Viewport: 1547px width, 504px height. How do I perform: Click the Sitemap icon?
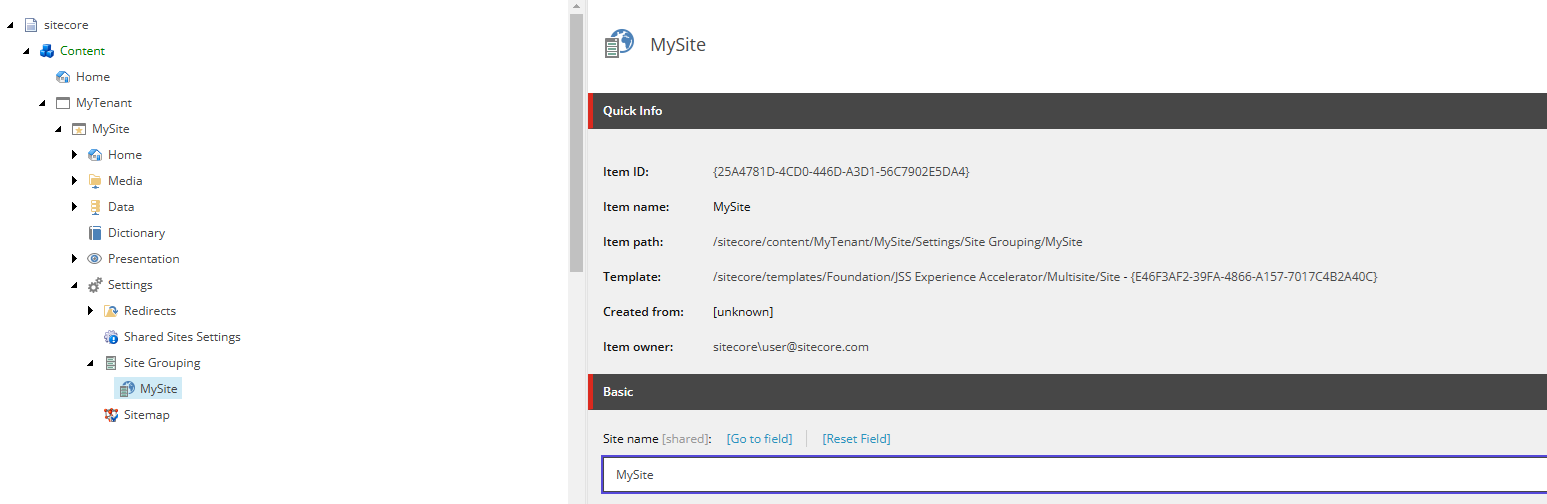[111, 414]
